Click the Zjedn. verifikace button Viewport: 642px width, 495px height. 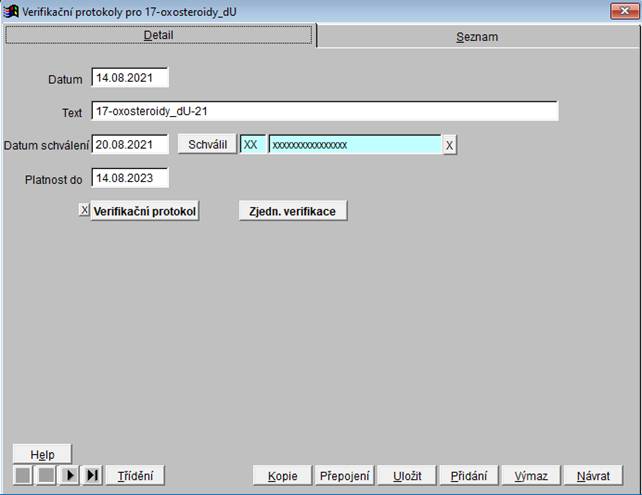click(x=292, y=212)
